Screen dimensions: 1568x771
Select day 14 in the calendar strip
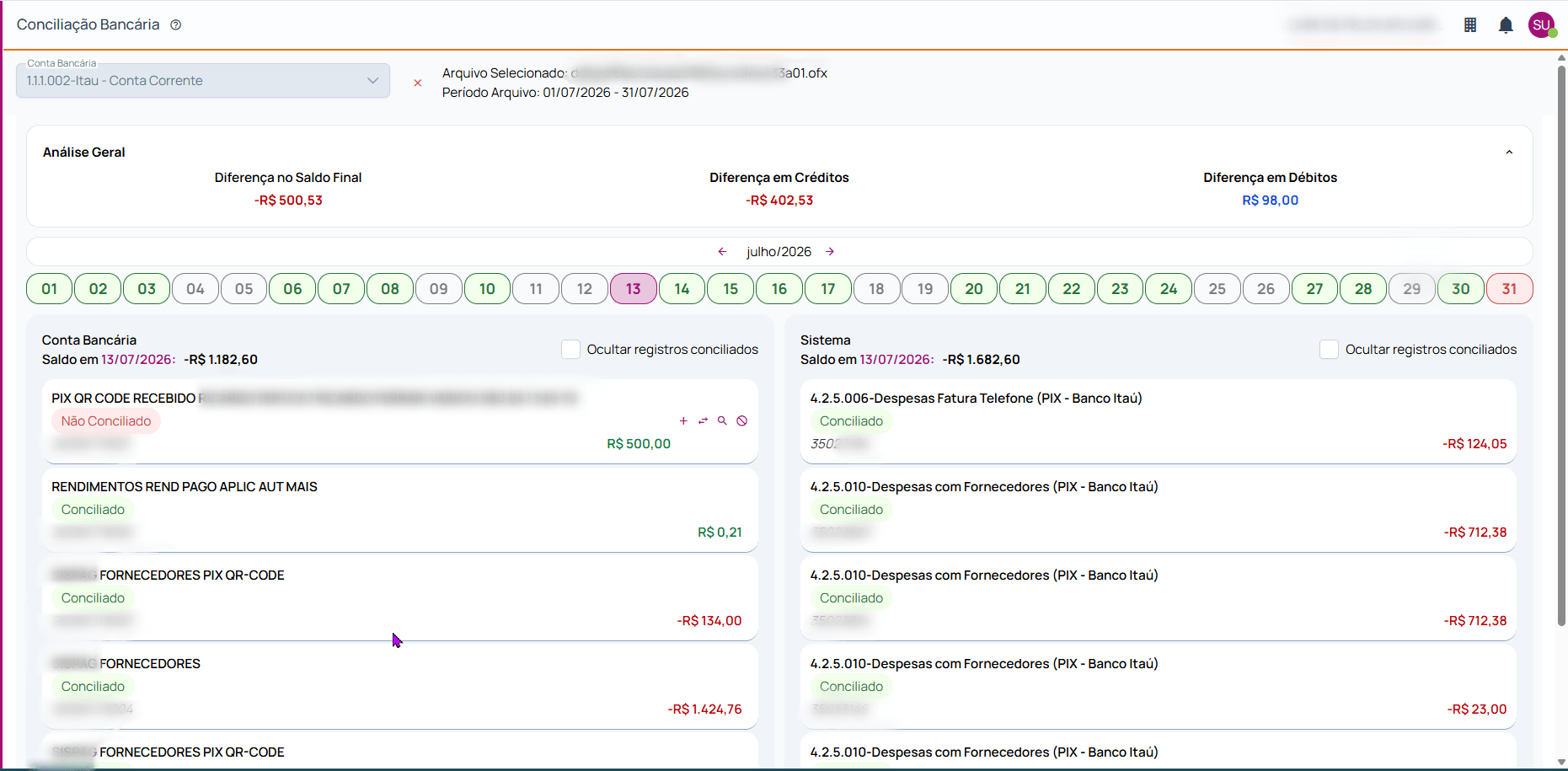pos(682,289)
